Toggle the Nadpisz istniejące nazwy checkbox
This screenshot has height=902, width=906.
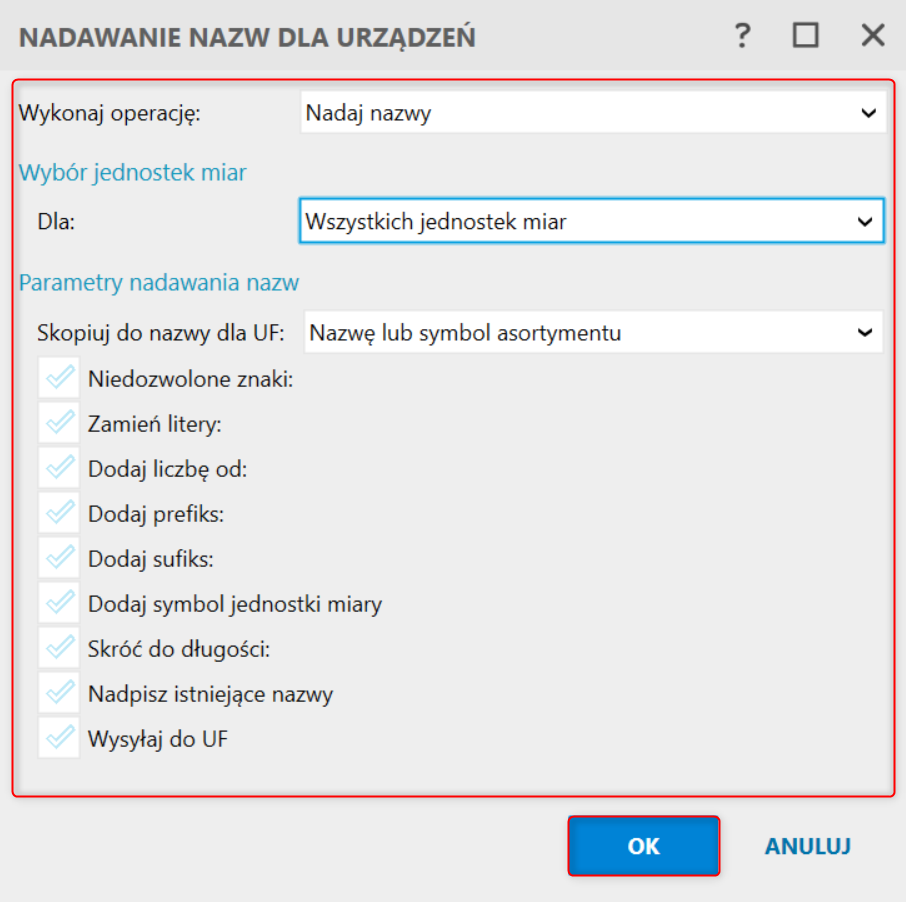click(x=60, y=694)
